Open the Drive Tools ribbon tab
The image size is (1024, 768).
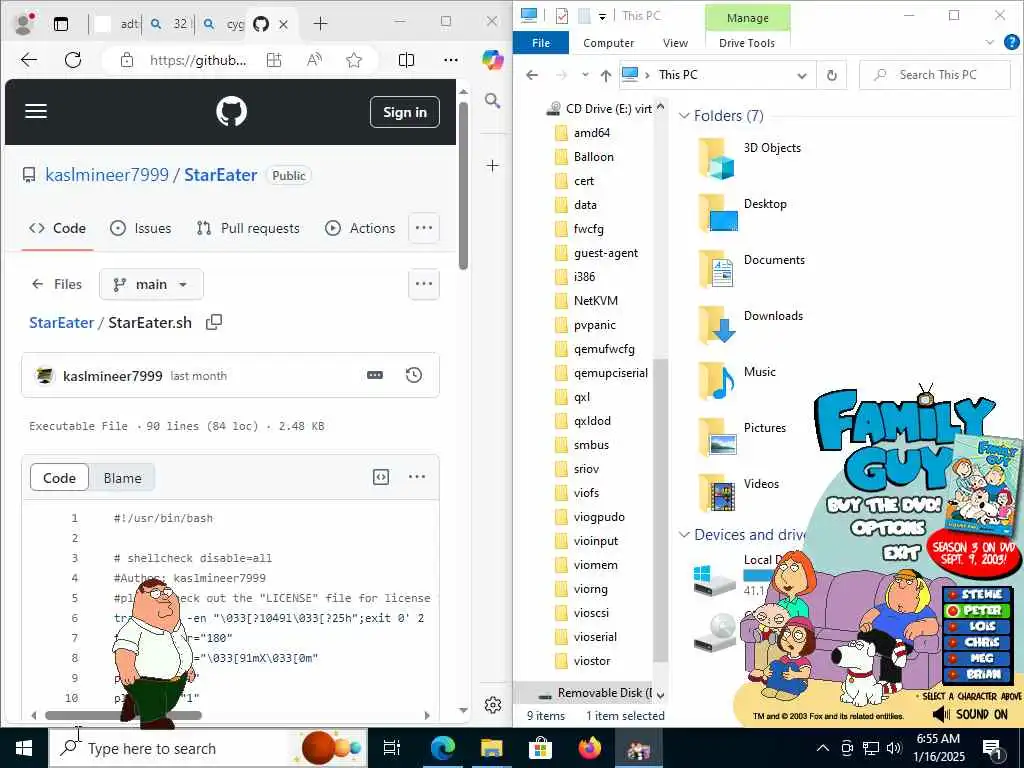click(746, 42)
